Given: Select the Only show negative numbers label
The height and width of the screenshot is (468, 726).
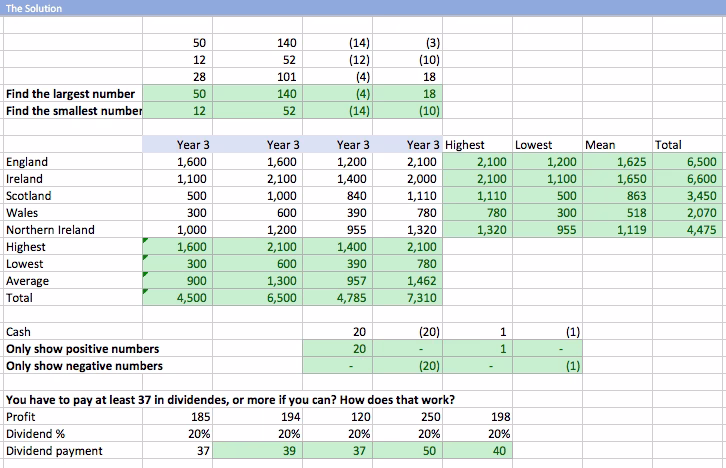Looking at the screenshot, I should (x=84, y=366).
